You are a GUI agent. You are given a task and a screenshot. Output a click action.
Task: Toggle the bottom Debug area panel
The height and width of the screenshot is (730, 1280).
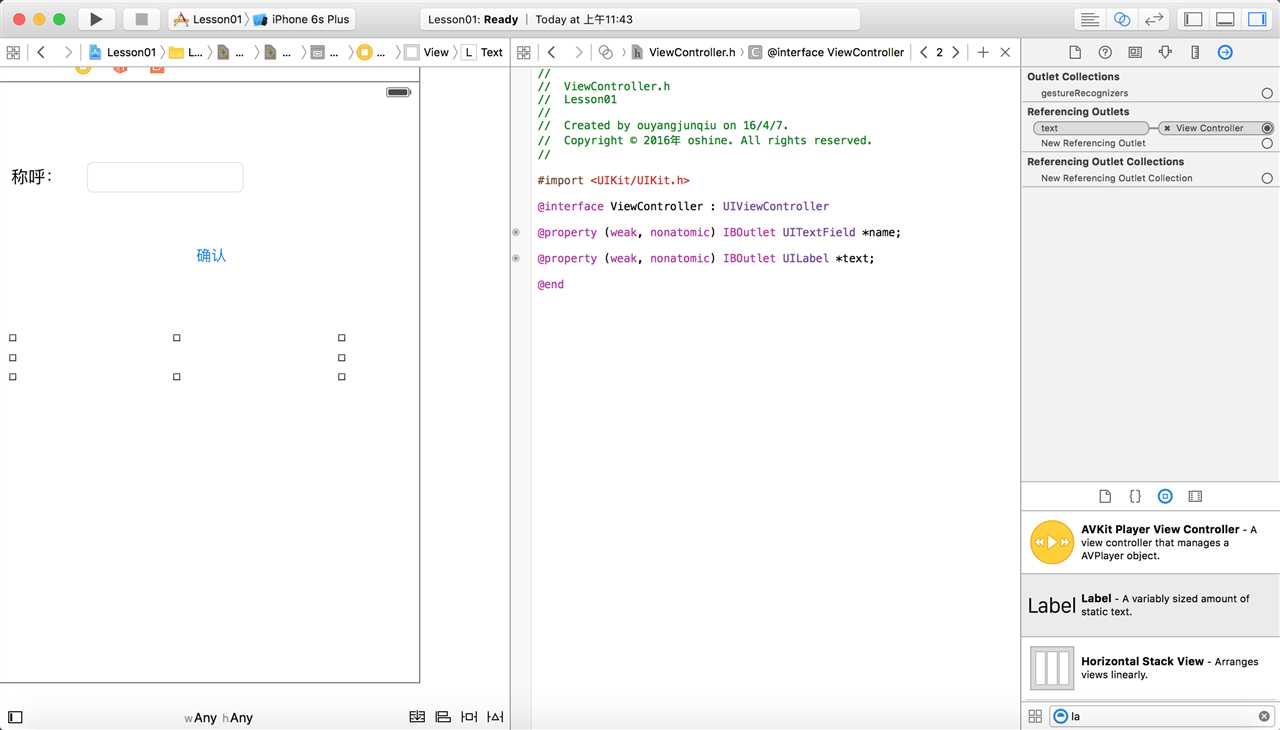click(1225, 19)
